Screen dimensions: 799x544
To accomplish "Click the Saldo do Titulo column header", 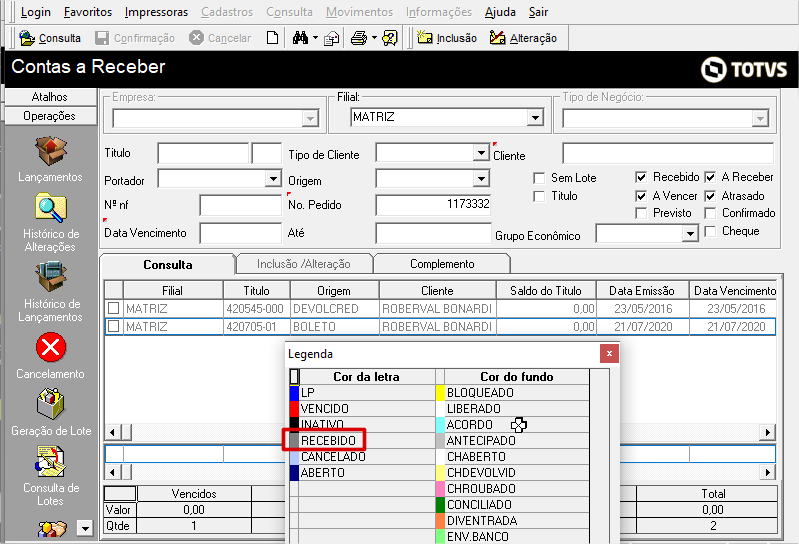I will click(x=546, y=290).
